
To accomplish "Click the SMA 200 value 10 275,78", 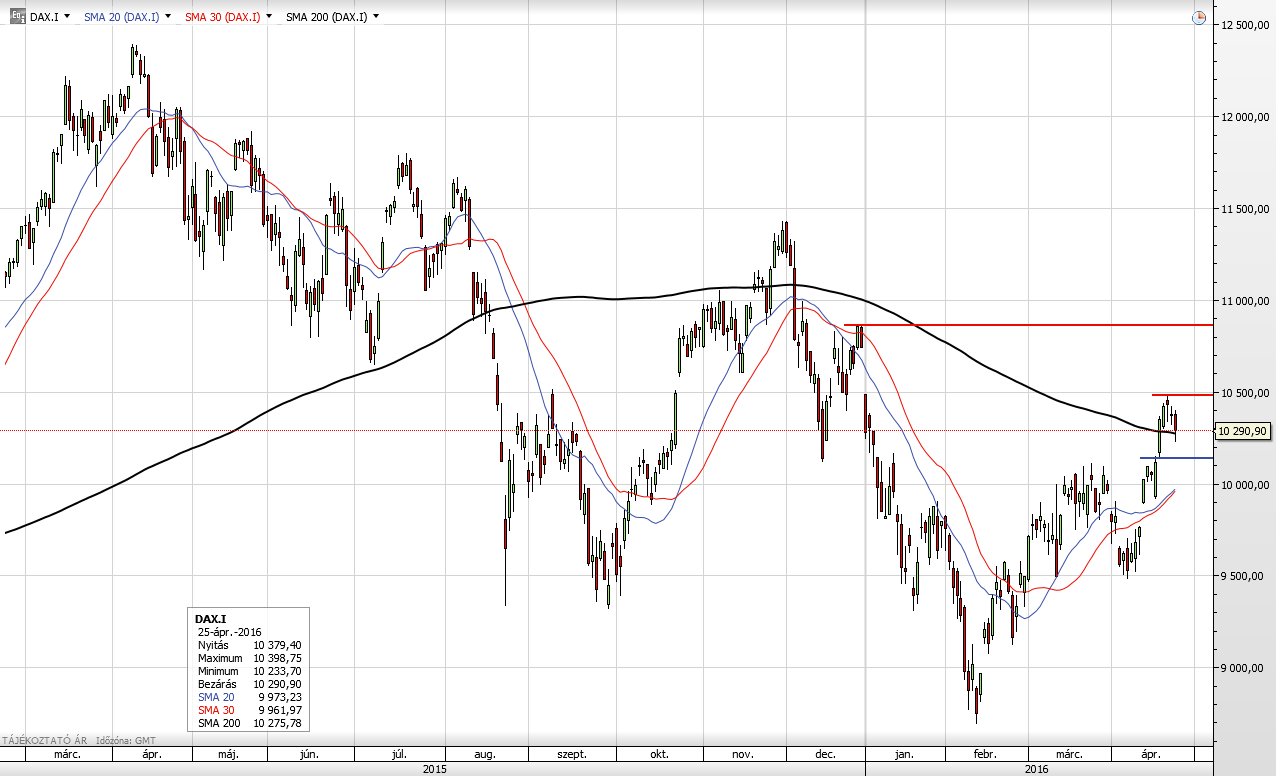I will click(x=278, y=723).
